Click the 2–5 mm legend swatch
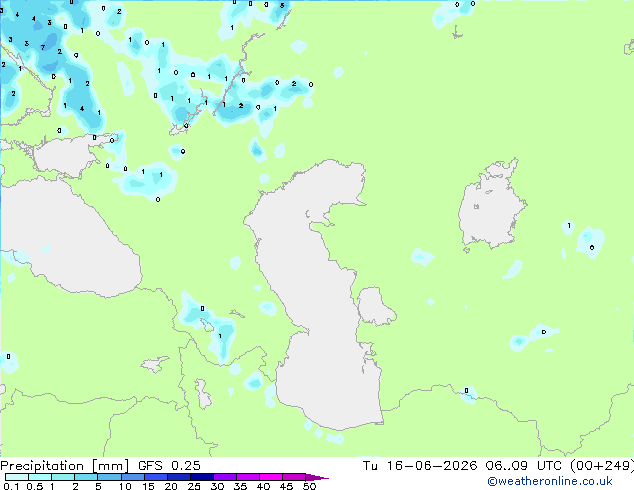 [x=86, y=477]
